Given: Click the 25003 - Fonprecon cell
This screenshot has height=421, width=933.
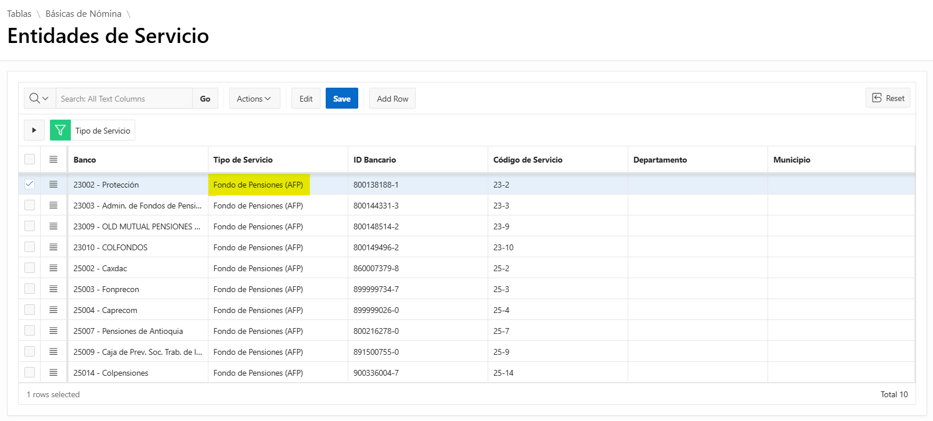Looking at the screenshot, I should 137,289.
